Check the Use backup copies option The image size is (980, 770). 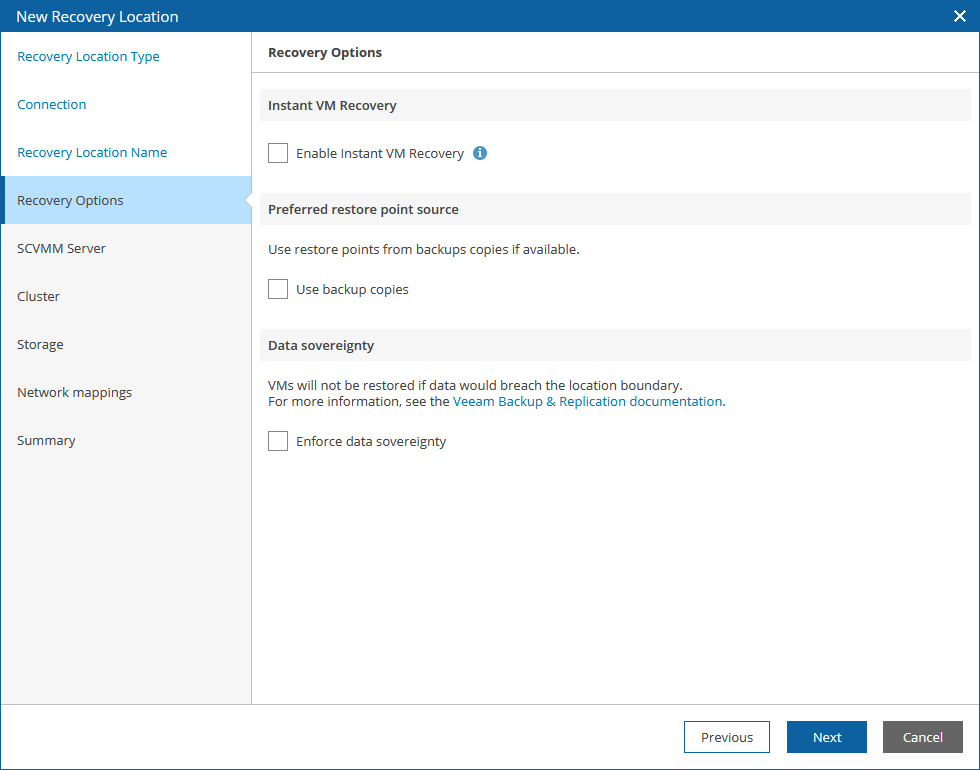[278, 289]
